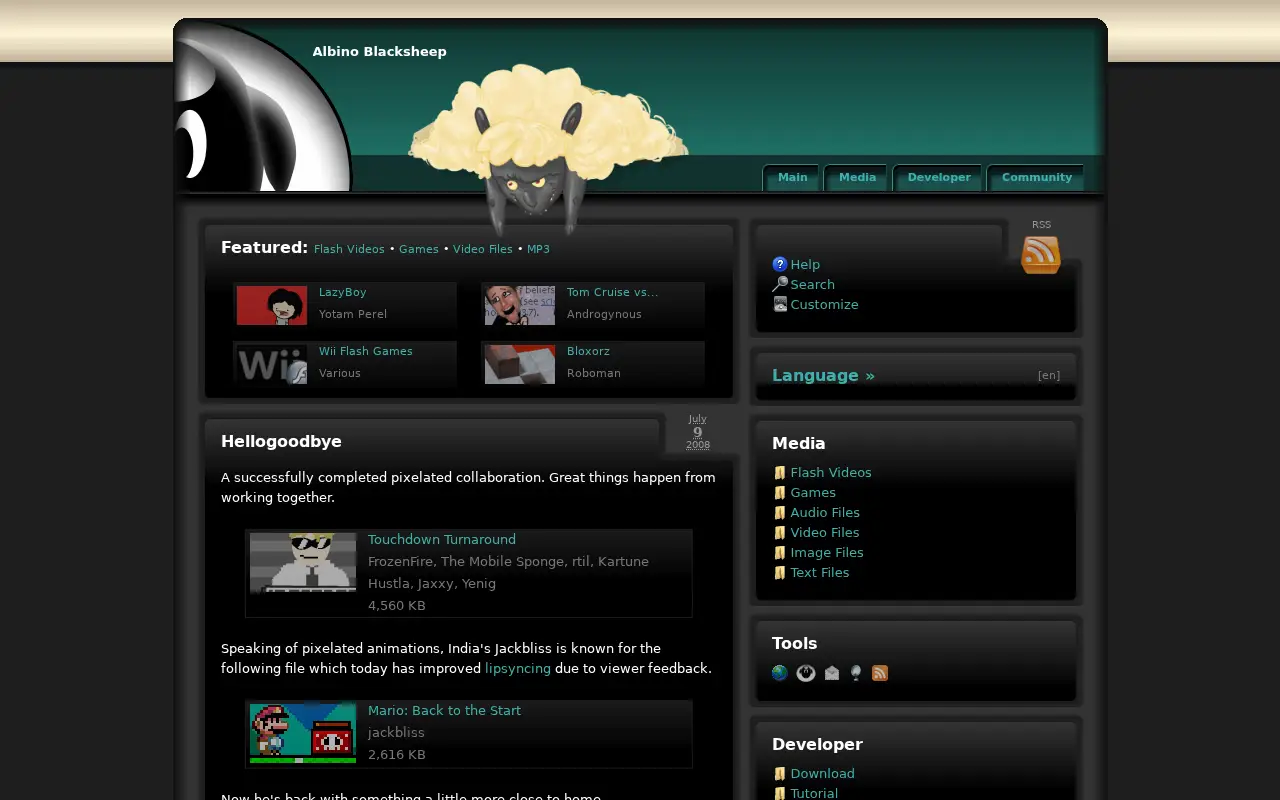The width and height of the screenshot is (1280, 800).
Task: Click the folder icon beside Games in Media
Action: point(780,492)
